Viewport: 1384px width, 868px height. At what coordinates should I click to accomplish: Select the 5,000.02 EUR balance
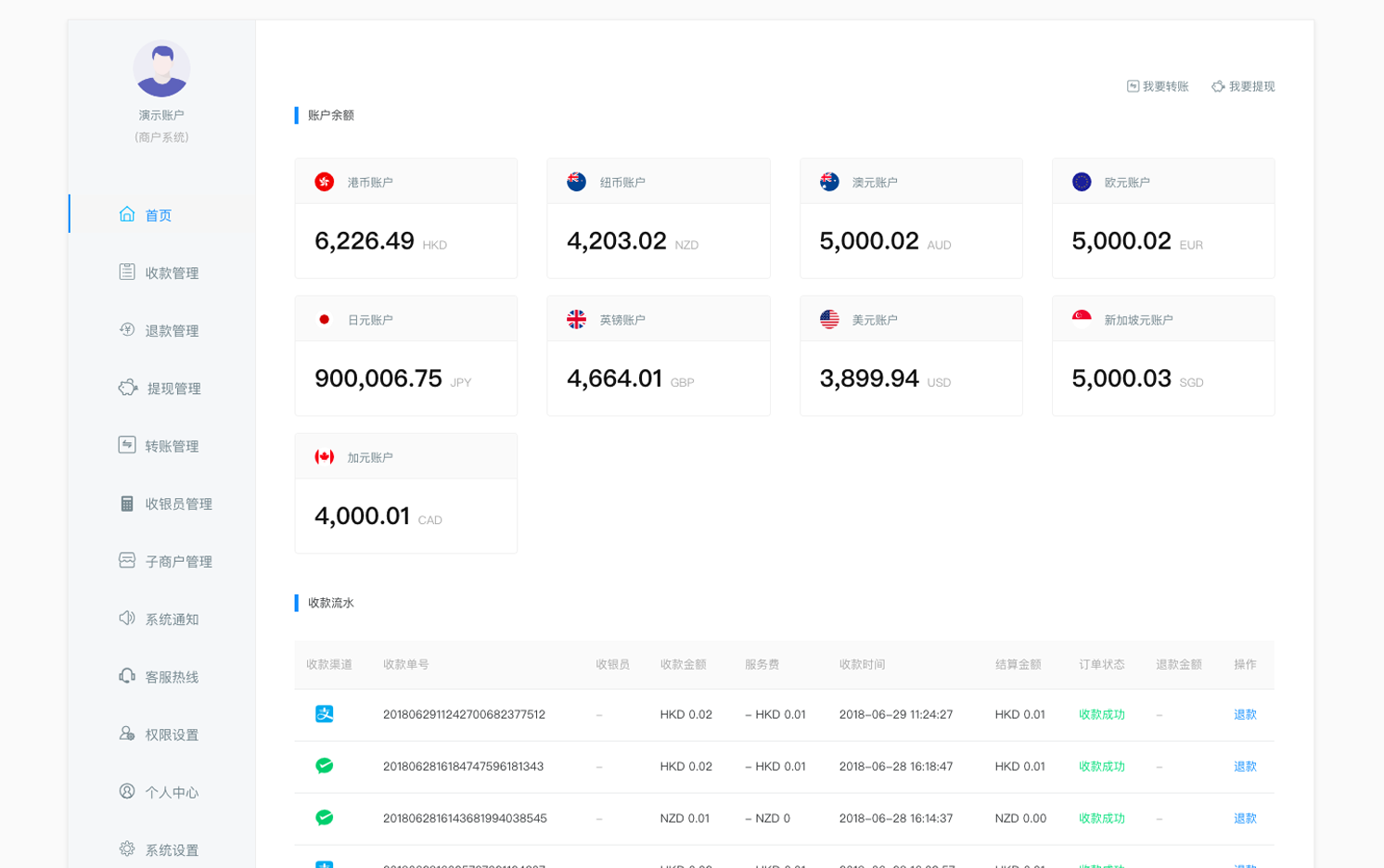[x=1137, y=241]
